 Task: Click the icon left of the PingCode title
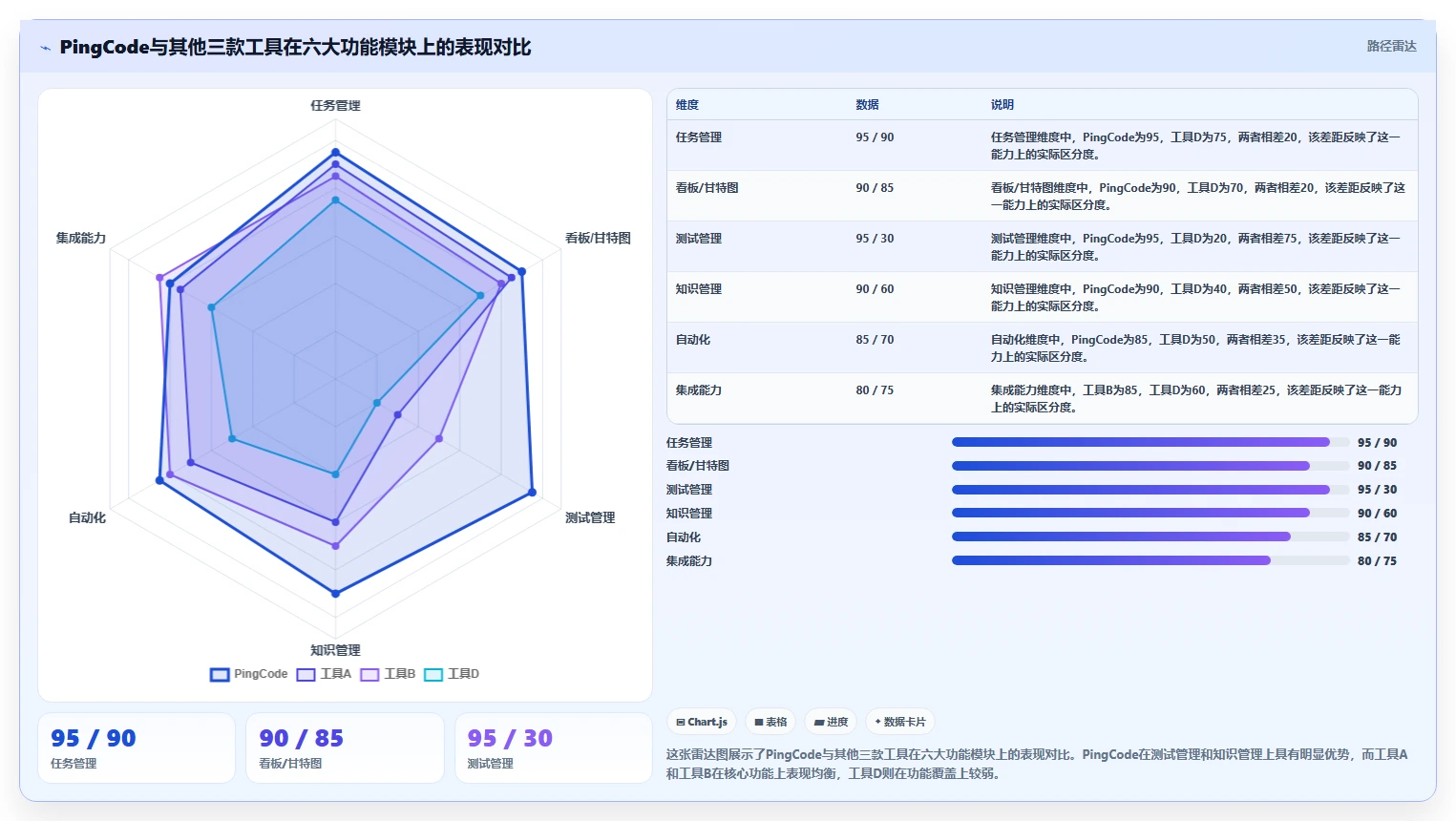[x=45, y=48]
